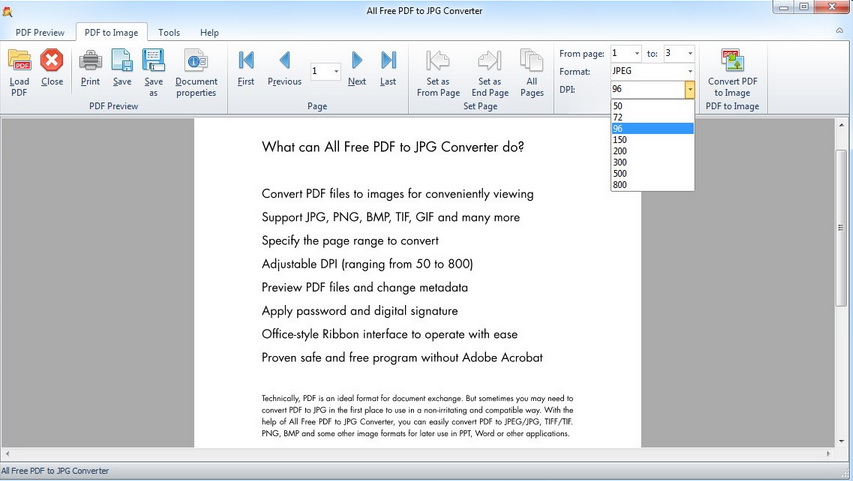Maximize the converter window
The width and height of the screenshot is (853, 481).
pos(804,7)
